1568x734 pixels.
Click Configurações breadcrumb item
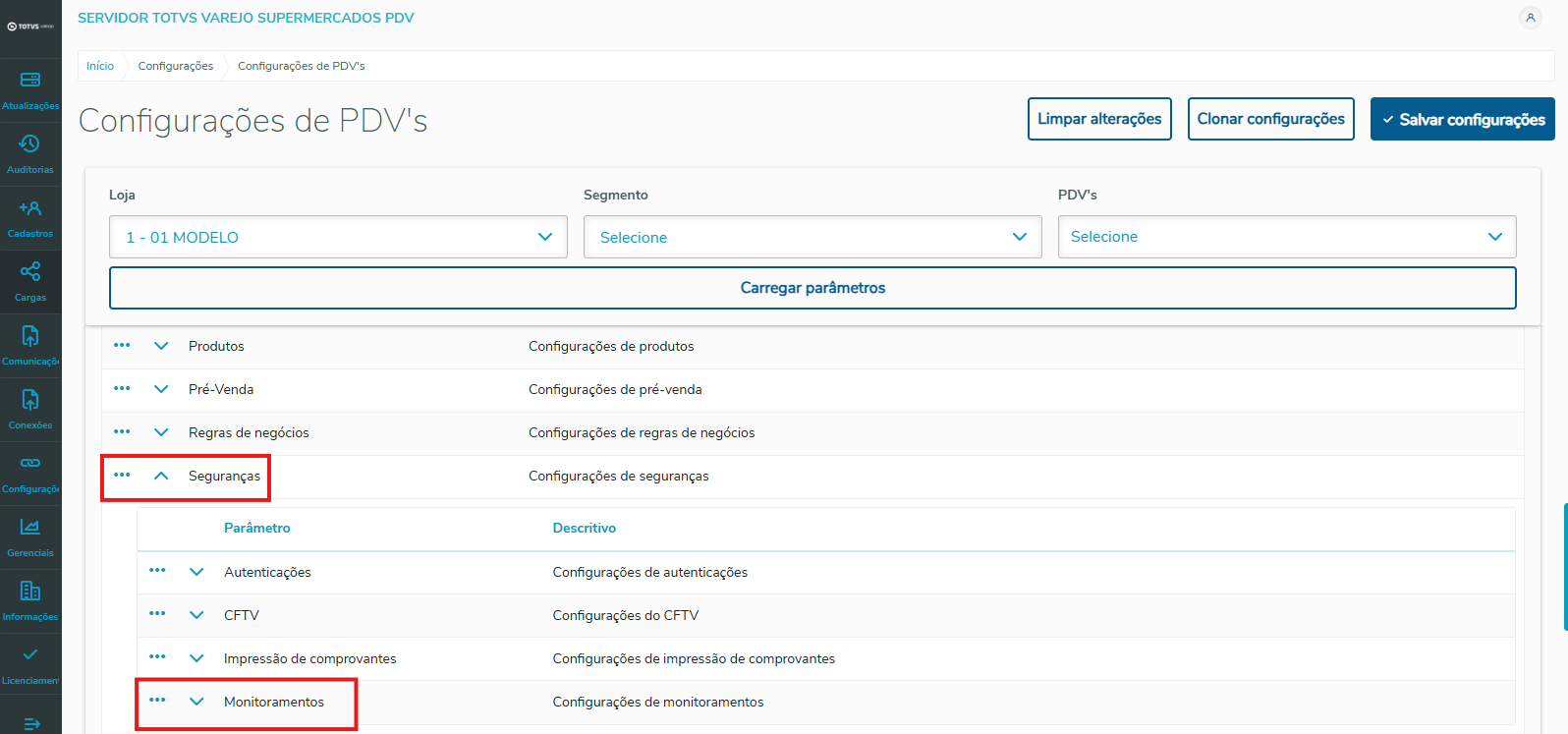click(x=176, y=66)
